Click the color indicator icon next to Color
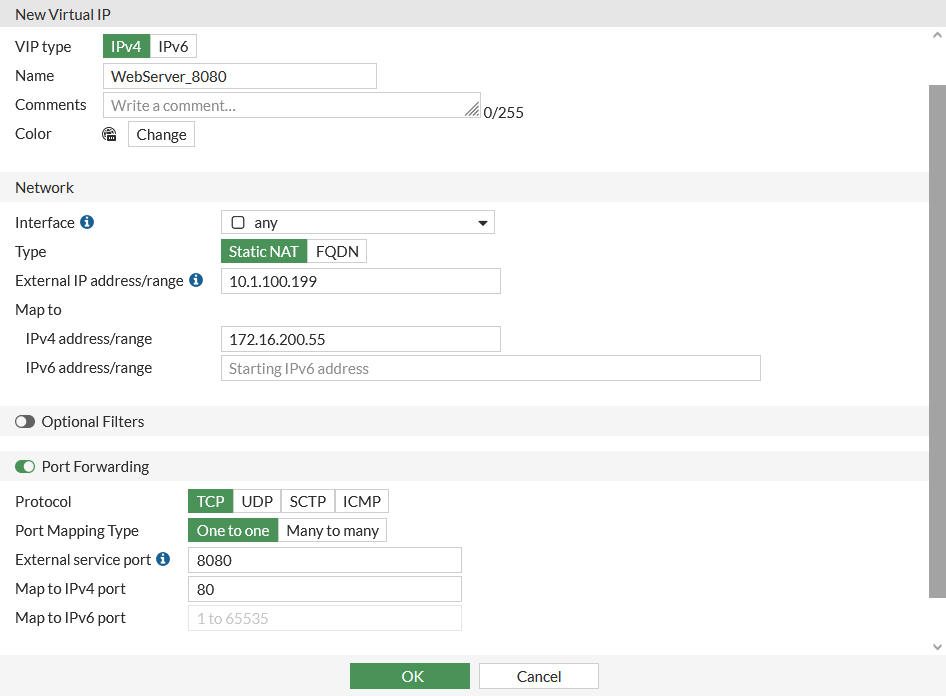 [109, 133]
